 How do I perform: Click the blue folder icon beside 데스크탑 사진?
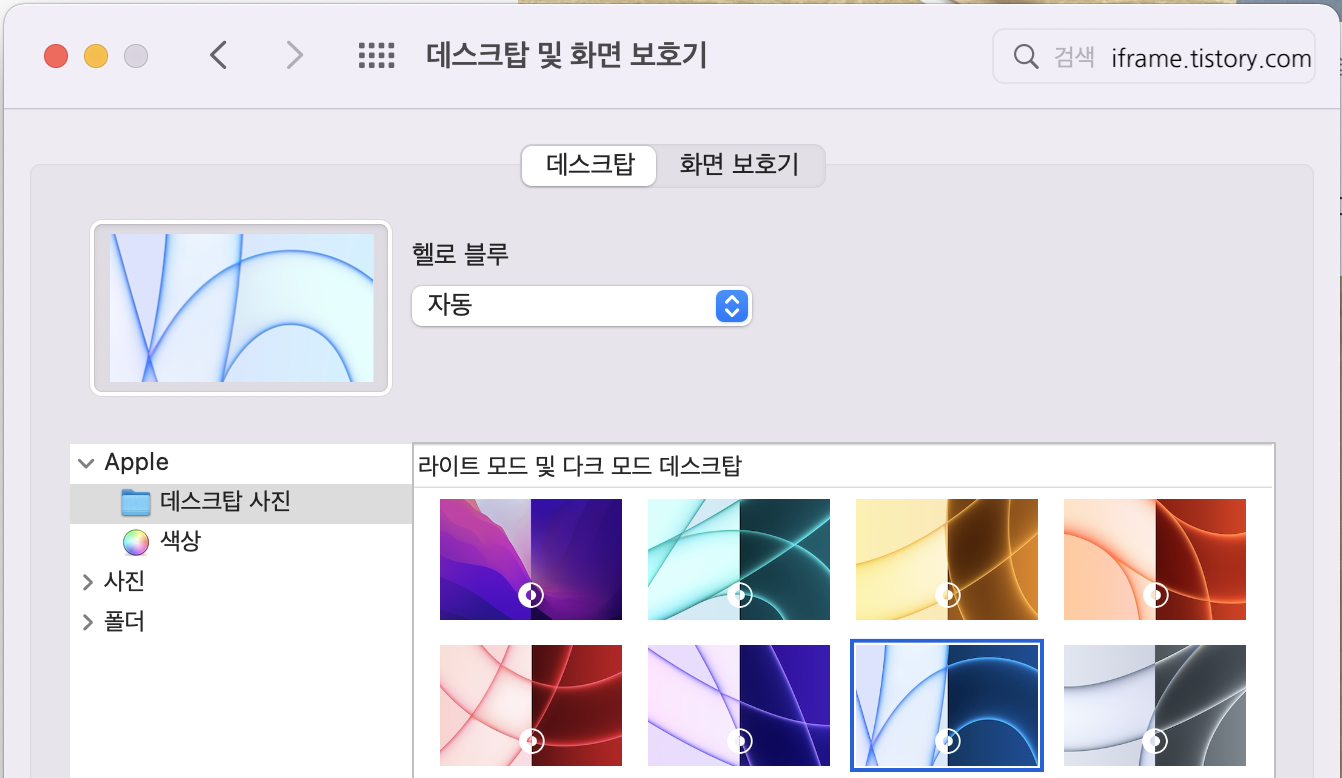(x=136, y=502)
